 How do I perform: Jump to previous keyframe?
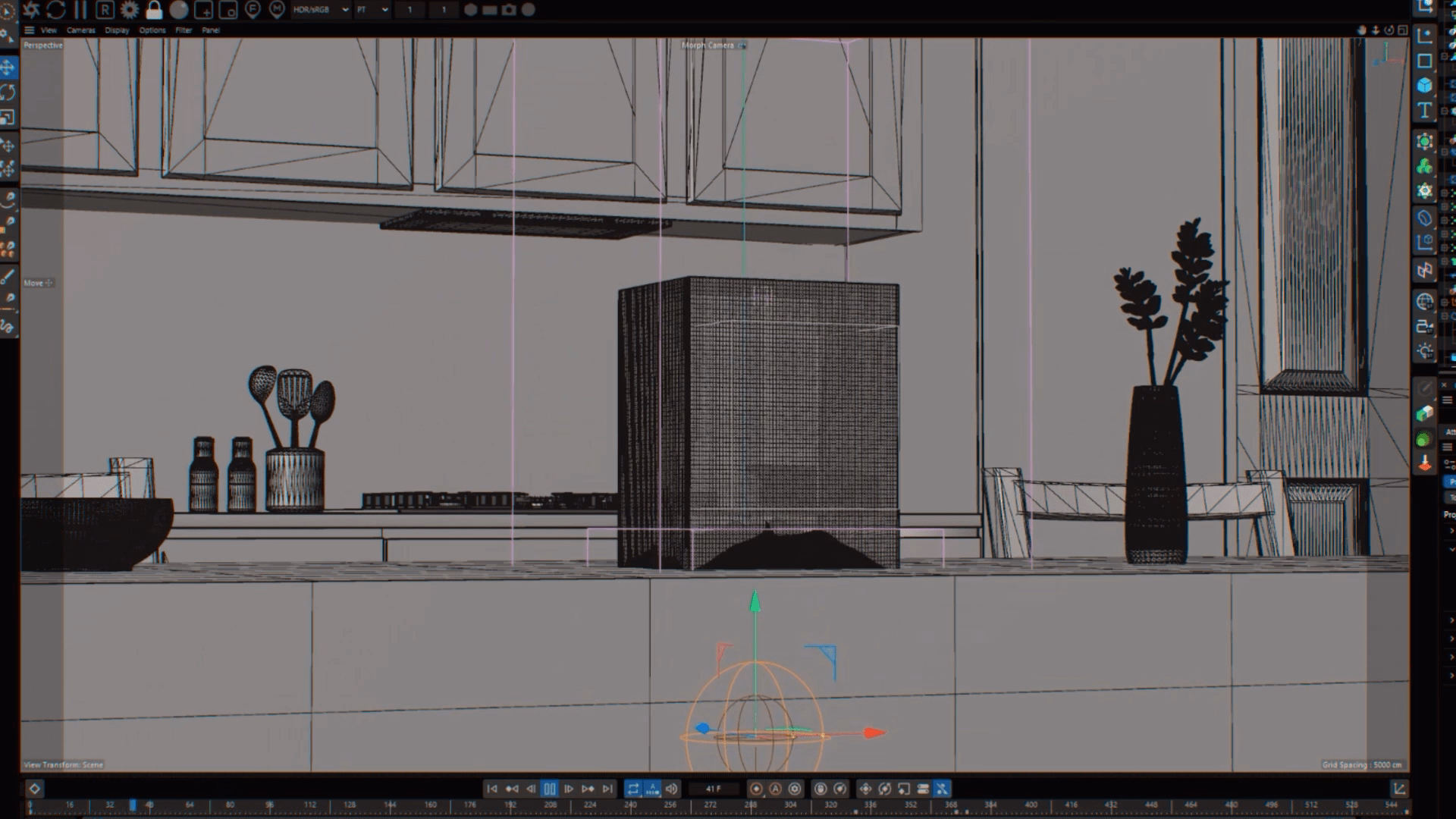coord(511,789)
